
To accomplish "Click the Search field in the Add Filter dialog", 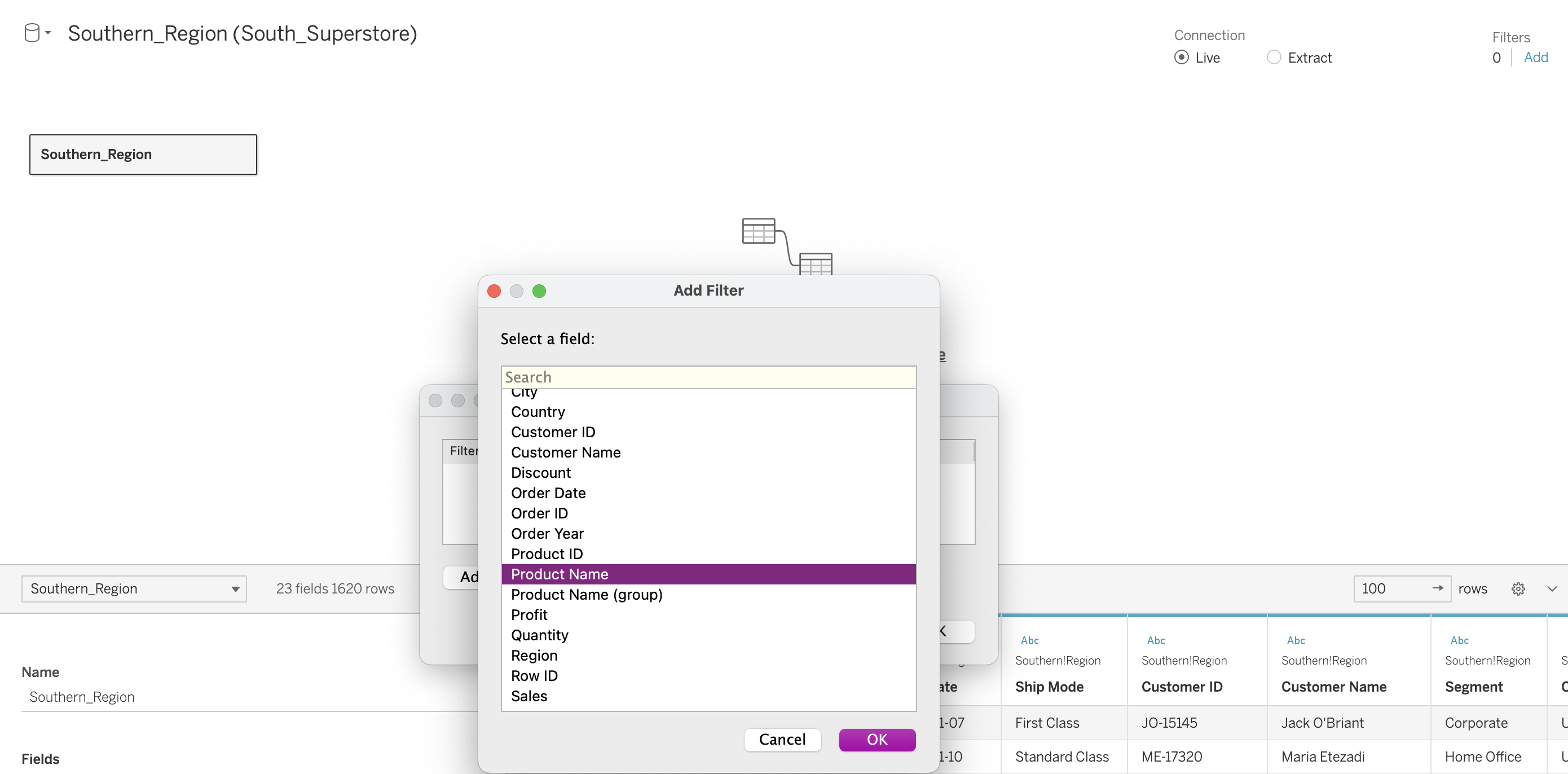I will click(x=708, y=377).
